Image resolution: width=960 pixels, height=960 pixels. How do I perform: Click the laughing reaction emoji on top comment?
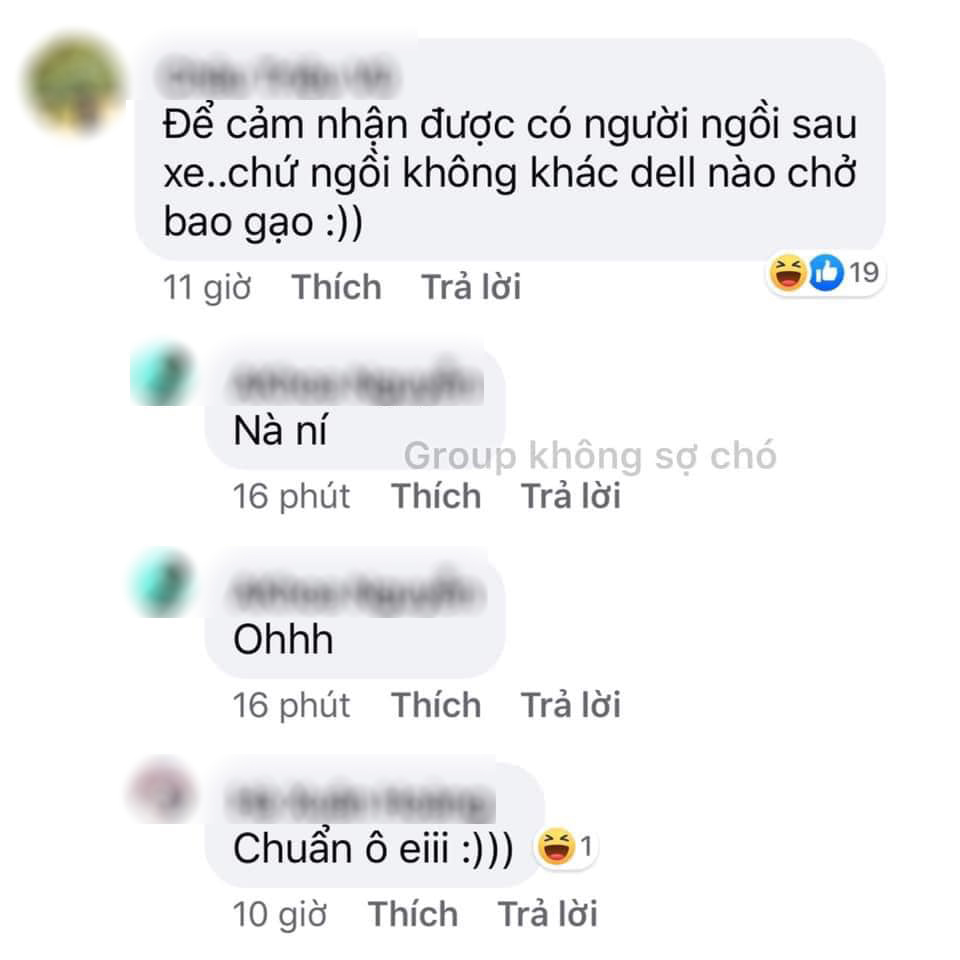(x=788, y=272)
